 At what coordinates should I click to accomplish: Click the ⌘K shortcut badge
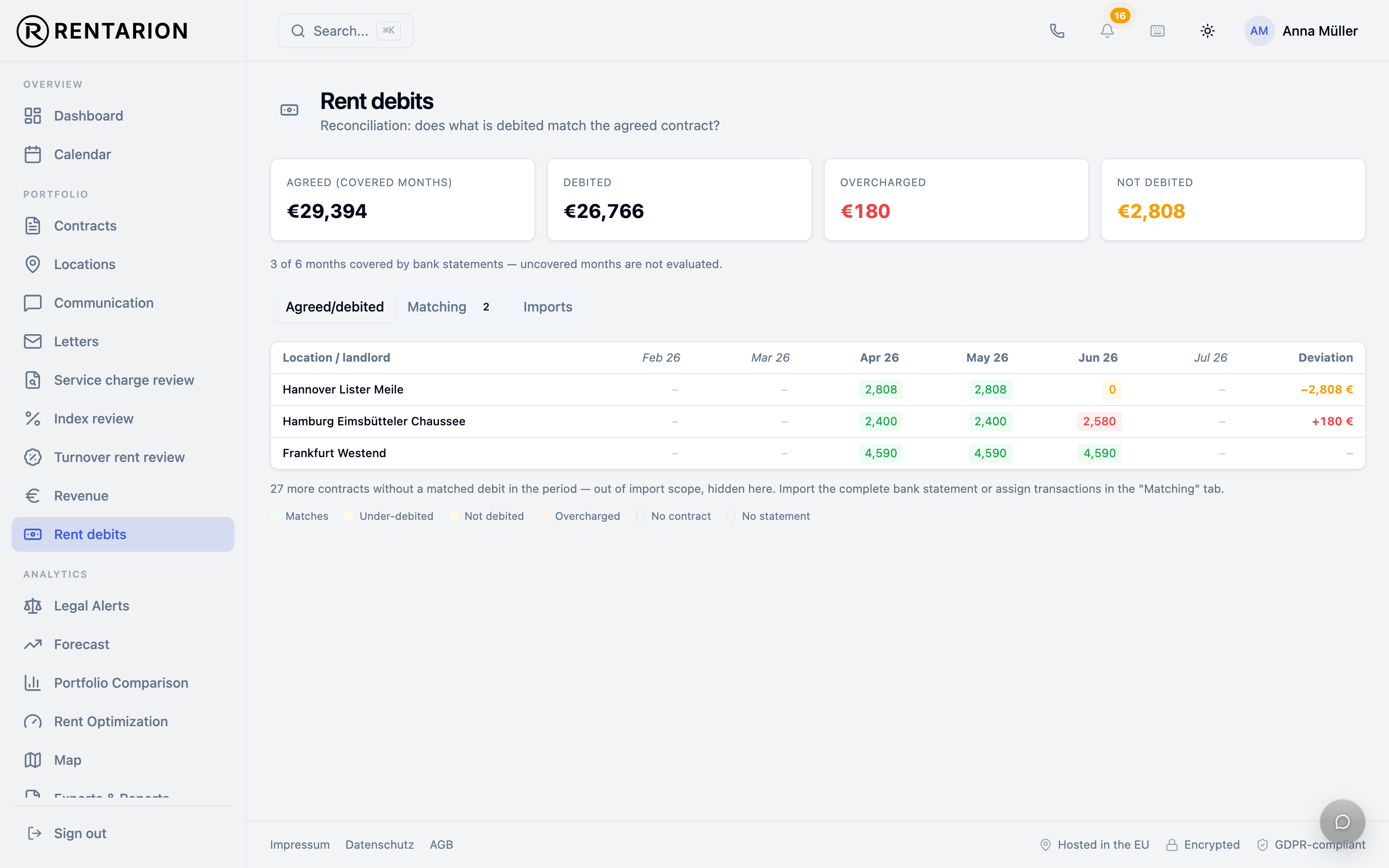click(389, 31)
